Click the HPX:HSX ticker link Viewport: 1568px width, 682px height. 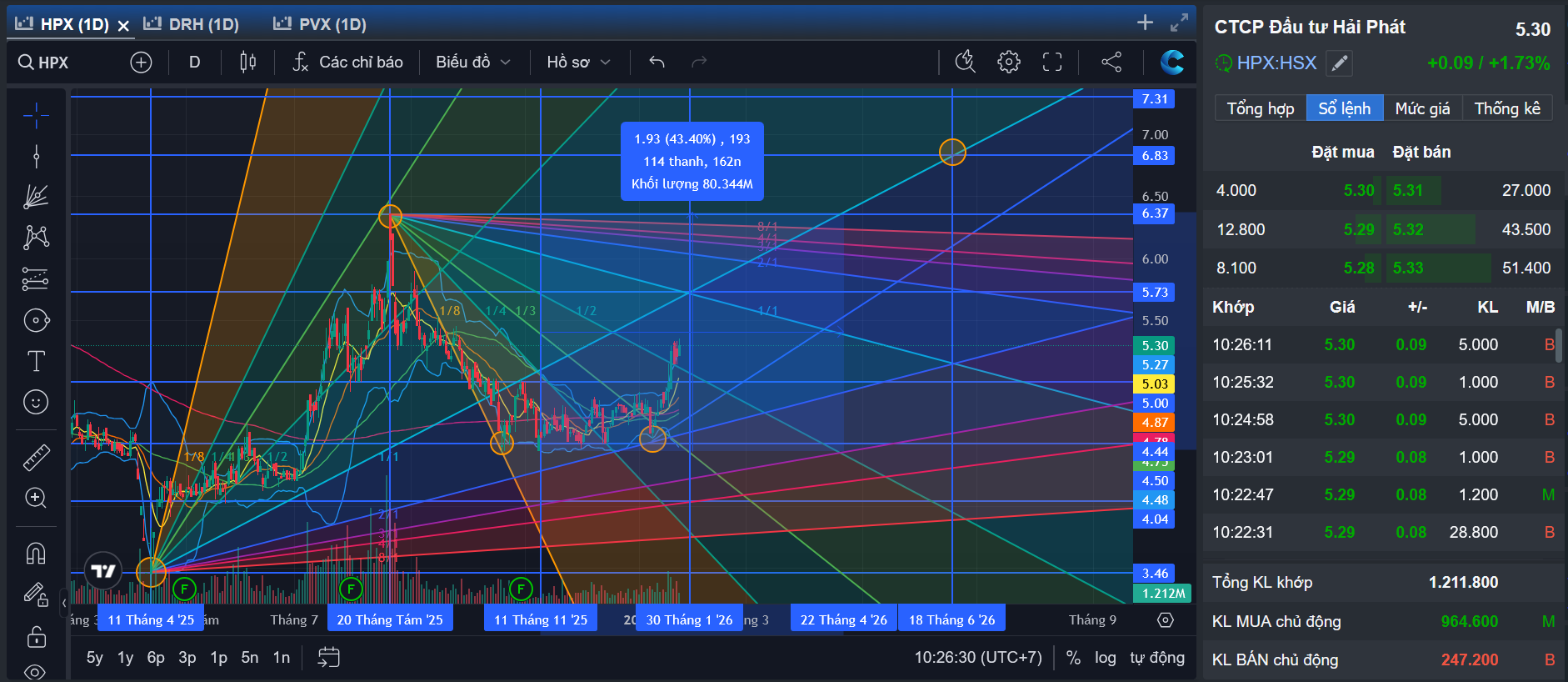coord(1276,63)
